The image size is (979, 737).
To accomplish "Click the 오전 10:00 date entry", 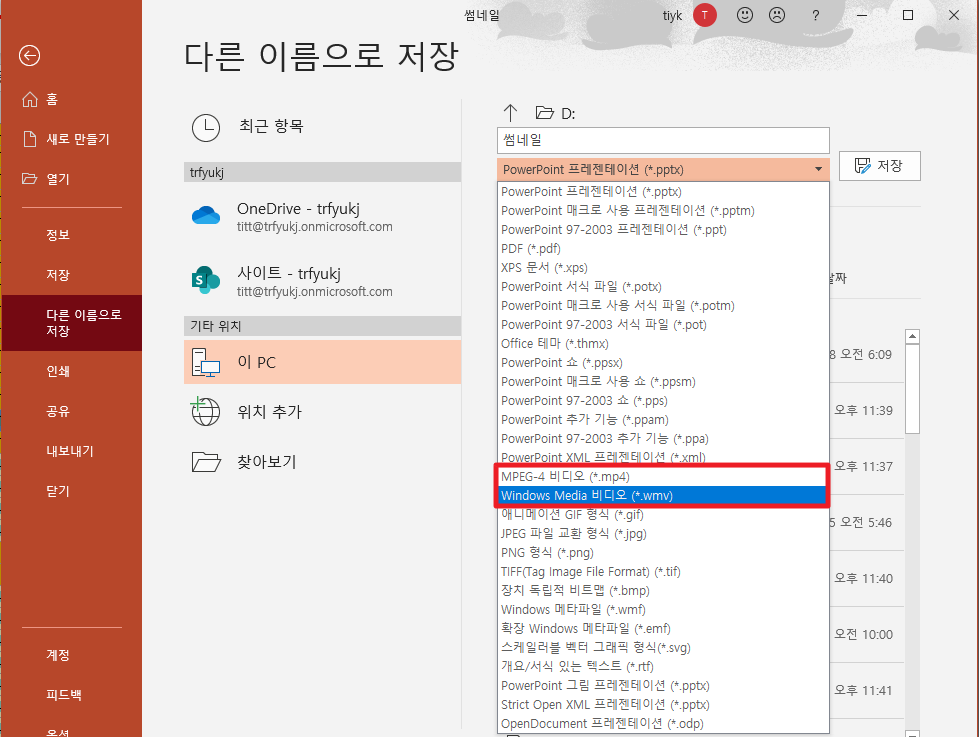I will coord(863,635).
